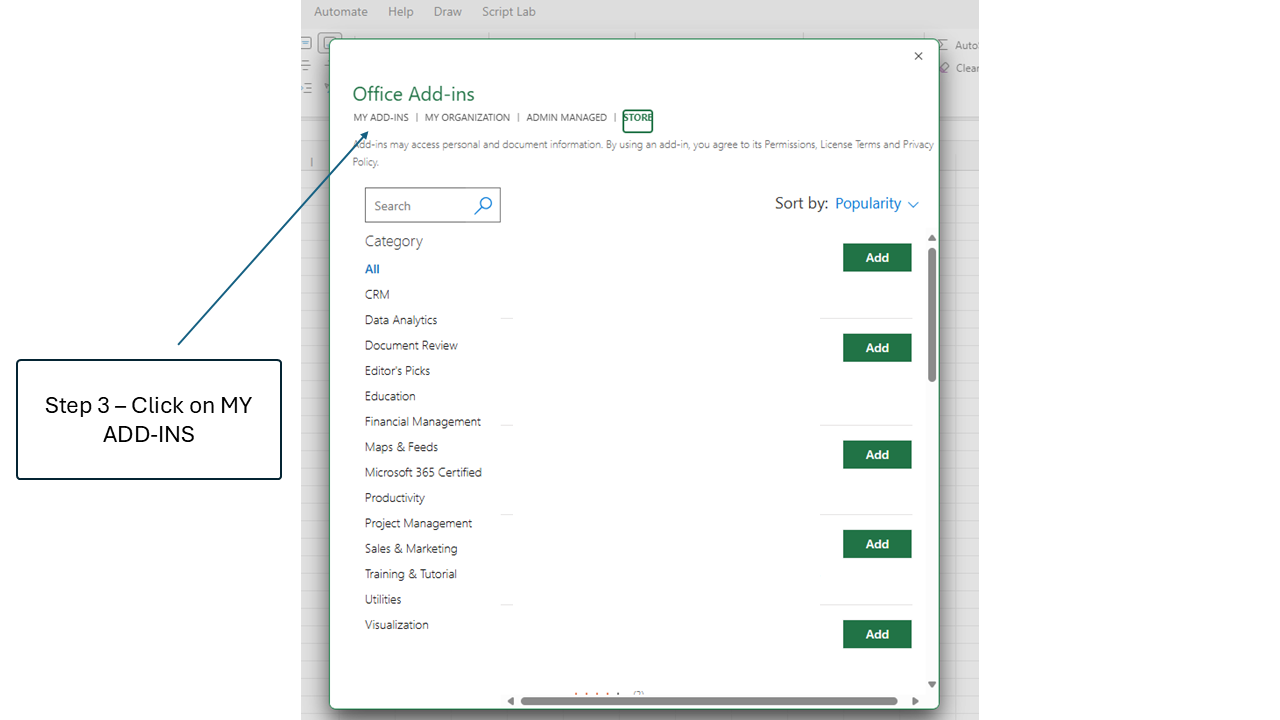Viewport: 1280px width, 720px height.
Task: Filter add-ins by Data Analytics category
Action: tap(401, 319)
